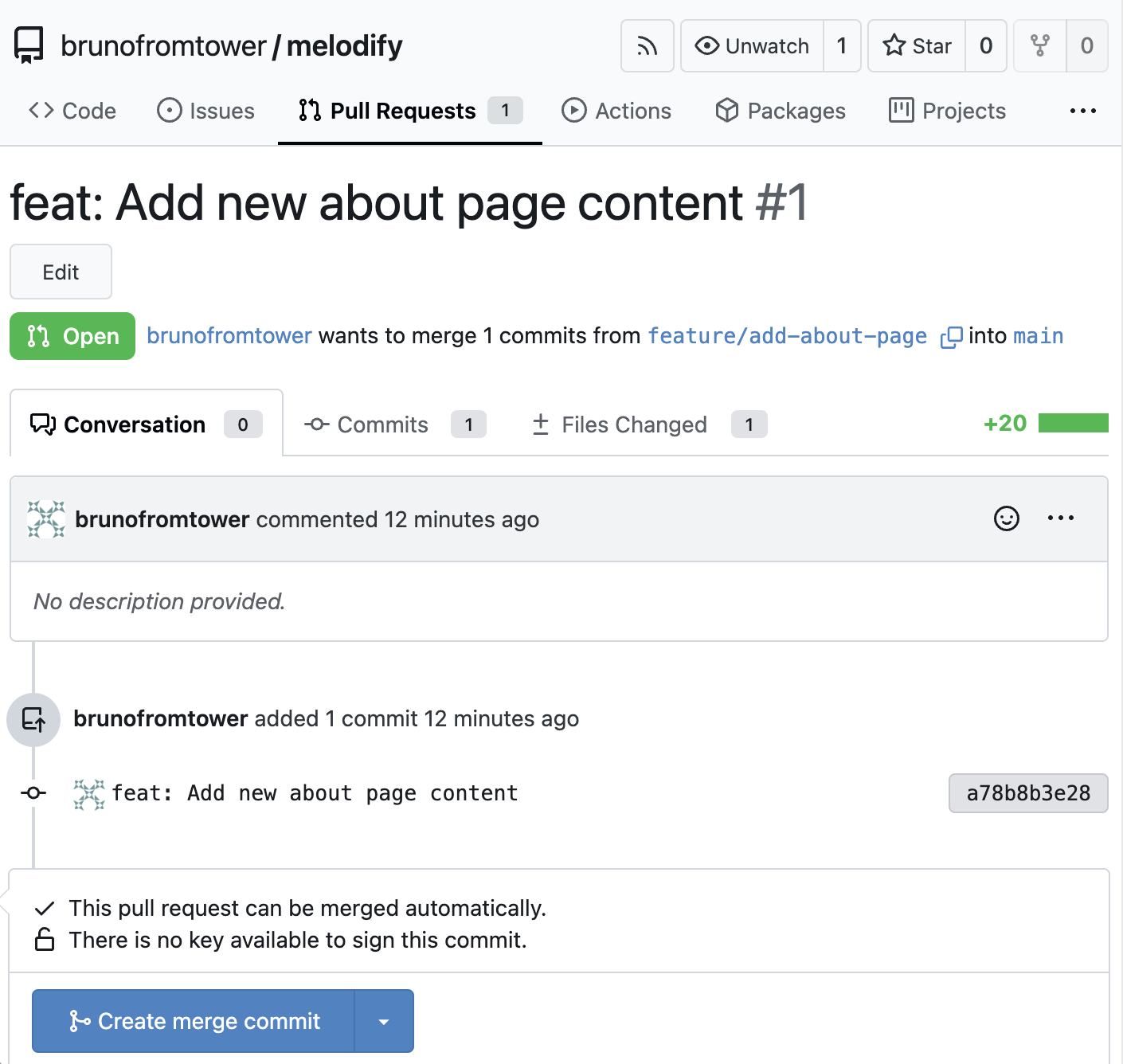Add an emoji reaction to the comment

click(x=1006, y=518)
